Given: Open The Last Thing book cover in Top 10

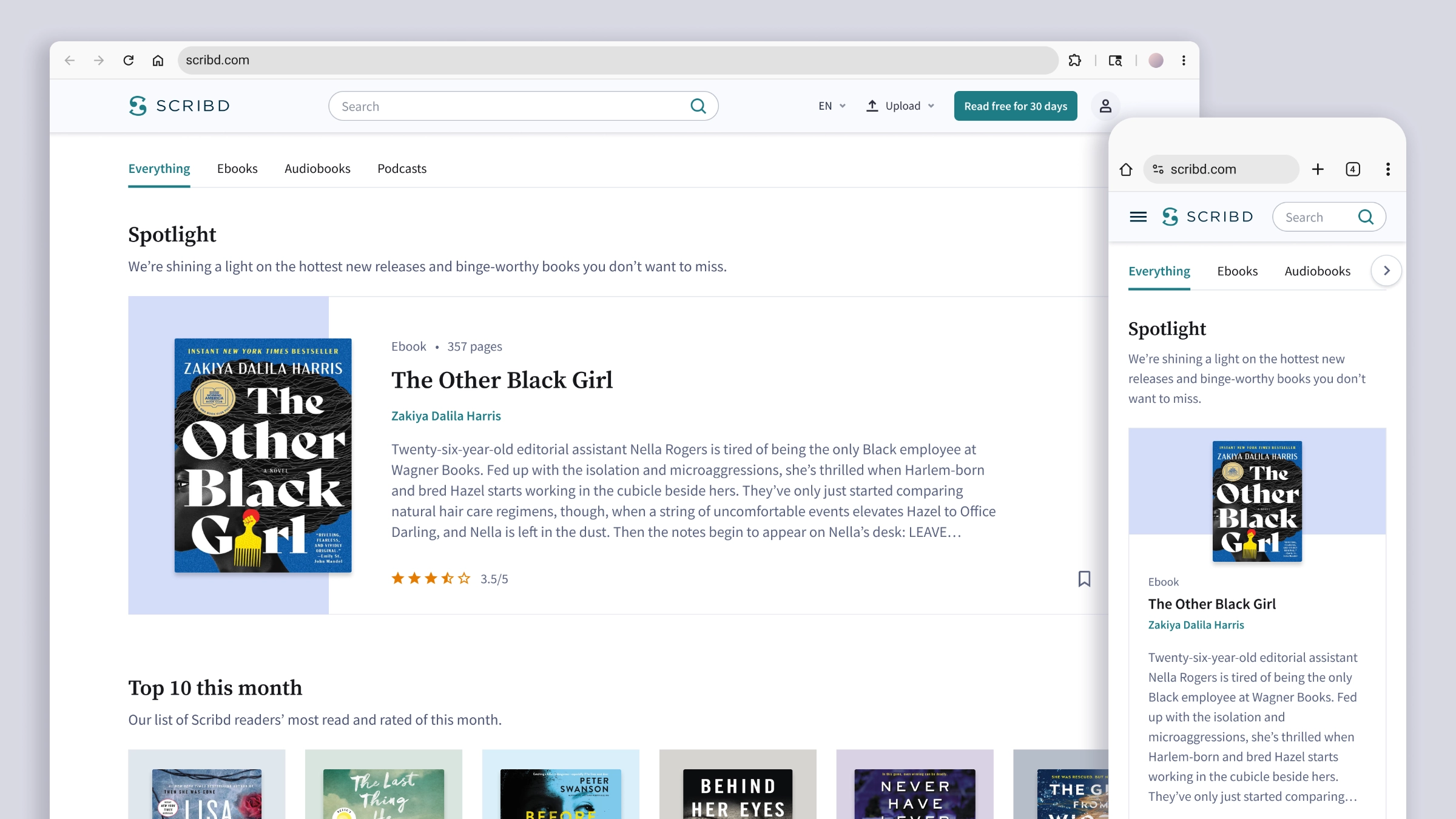Looking at the screenshot, I should pyautogui.click(x=383, y=794).
